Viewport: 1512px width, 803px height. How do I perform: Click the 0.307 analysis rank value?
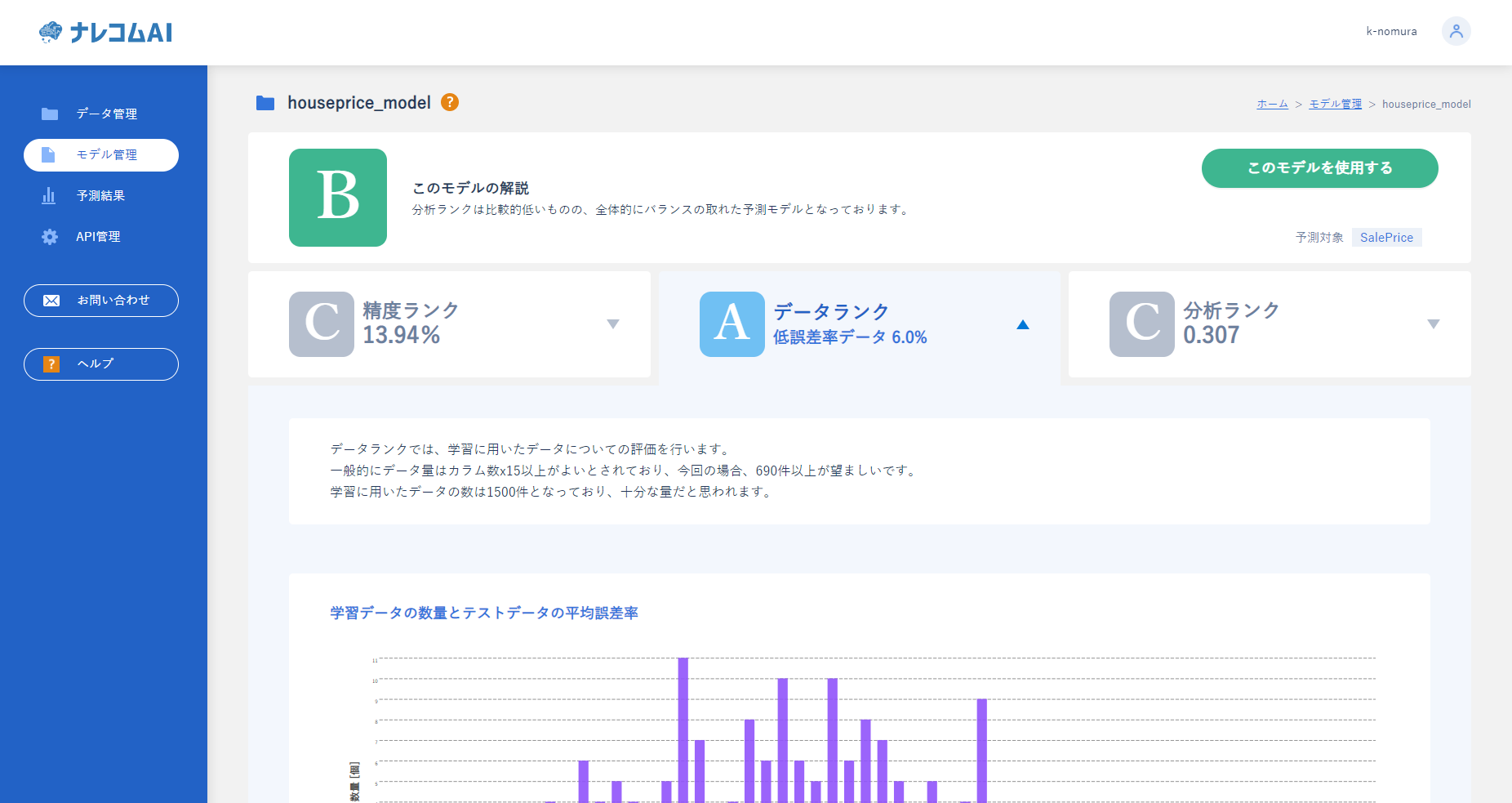click(1212, 335)
